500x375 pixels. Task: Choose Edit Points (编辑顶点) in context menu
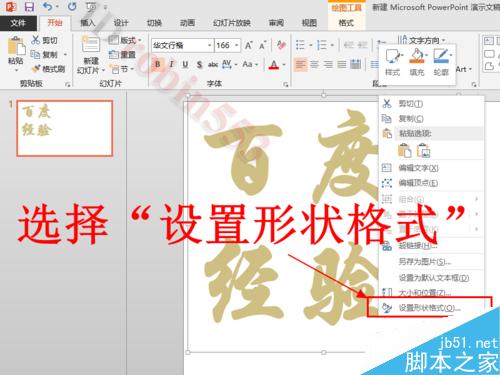(432, 183)
